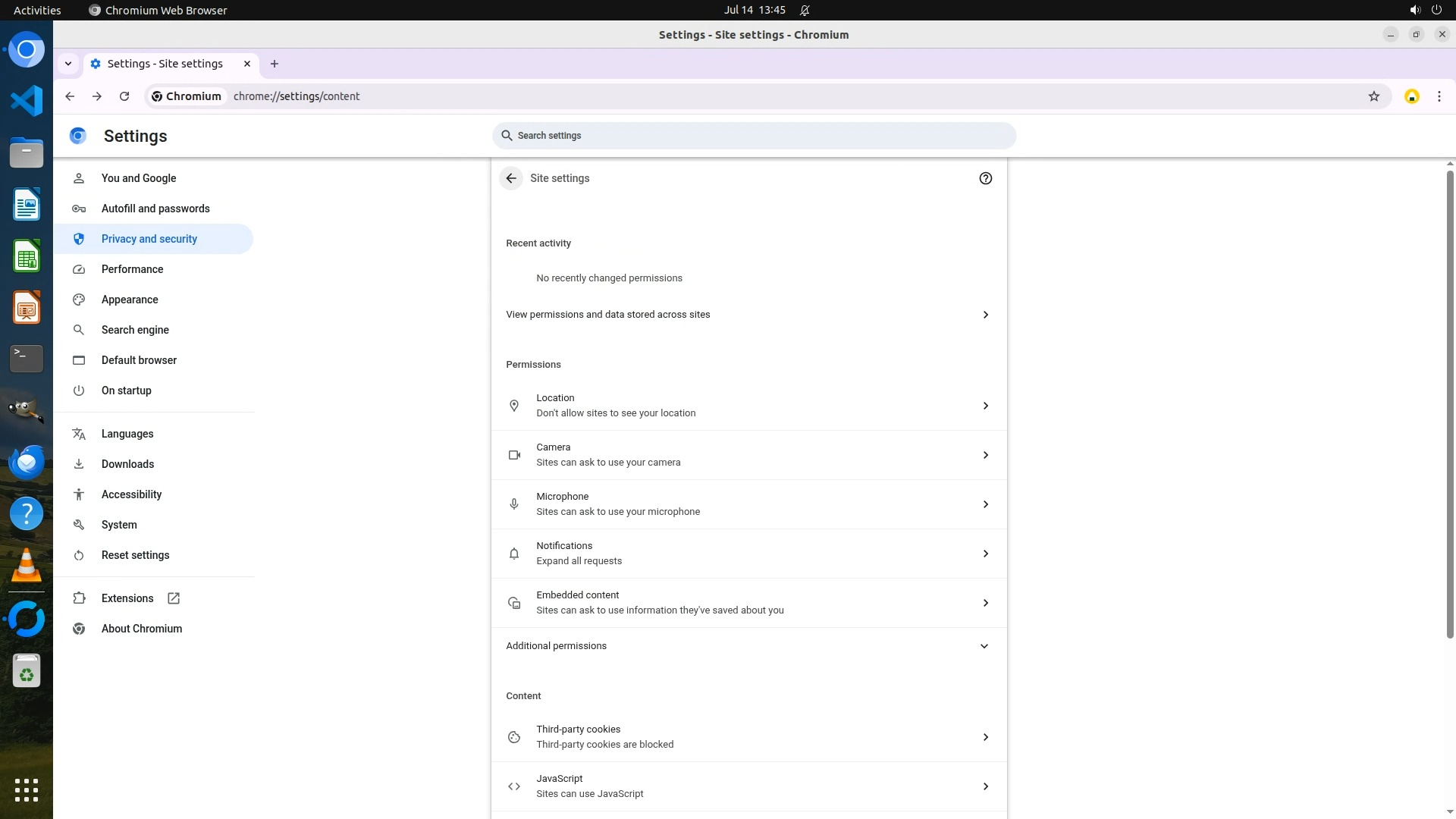Open Third-party cookies settings
The width and height of the screenshot is (1456, 819).
748,737
